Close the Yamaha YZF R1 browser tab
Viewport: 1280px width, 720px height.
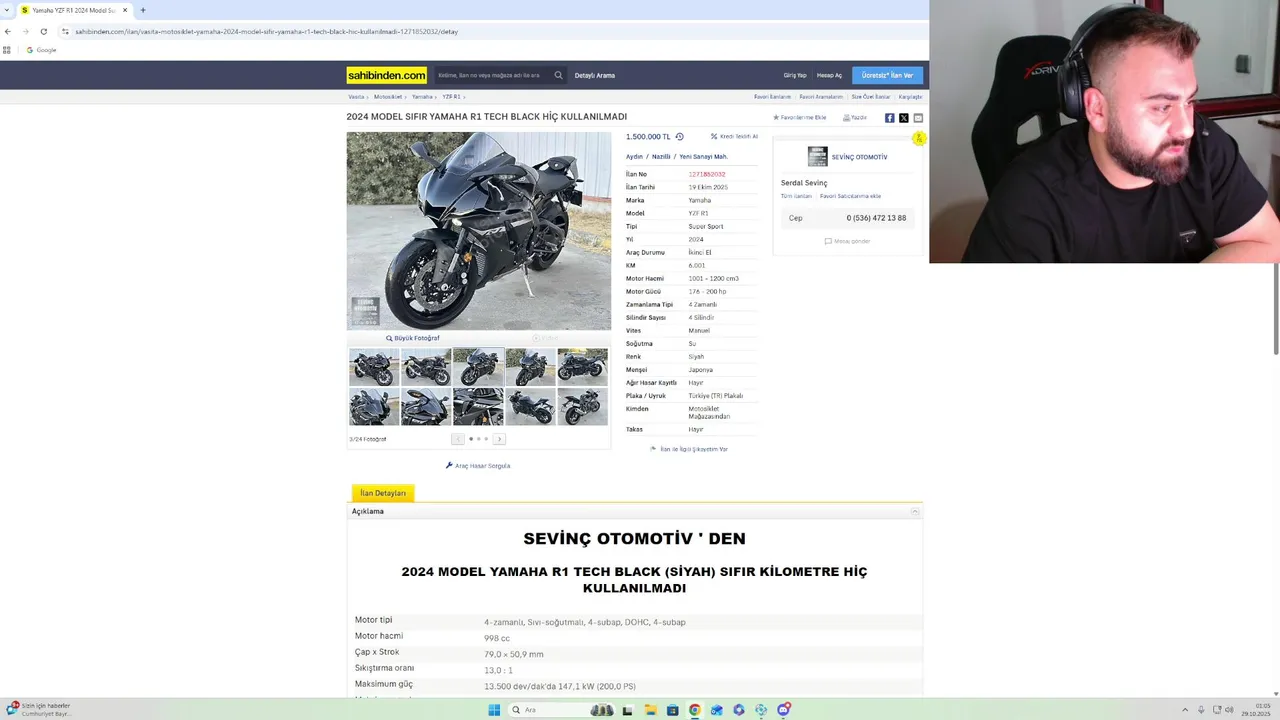(125, 10)
